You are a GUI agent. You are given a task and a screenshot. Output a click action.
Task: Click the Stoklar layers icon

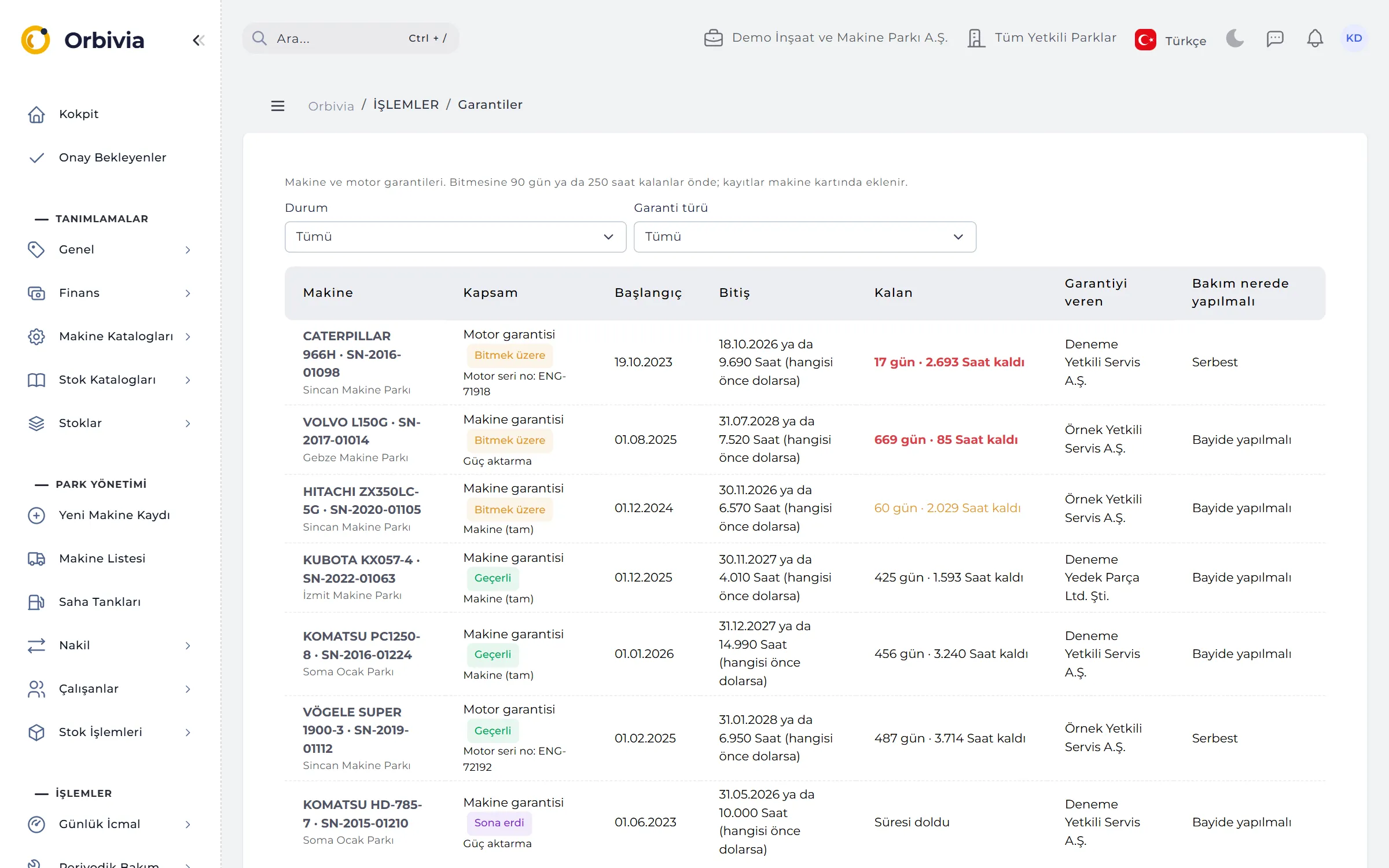click(36, 423)
